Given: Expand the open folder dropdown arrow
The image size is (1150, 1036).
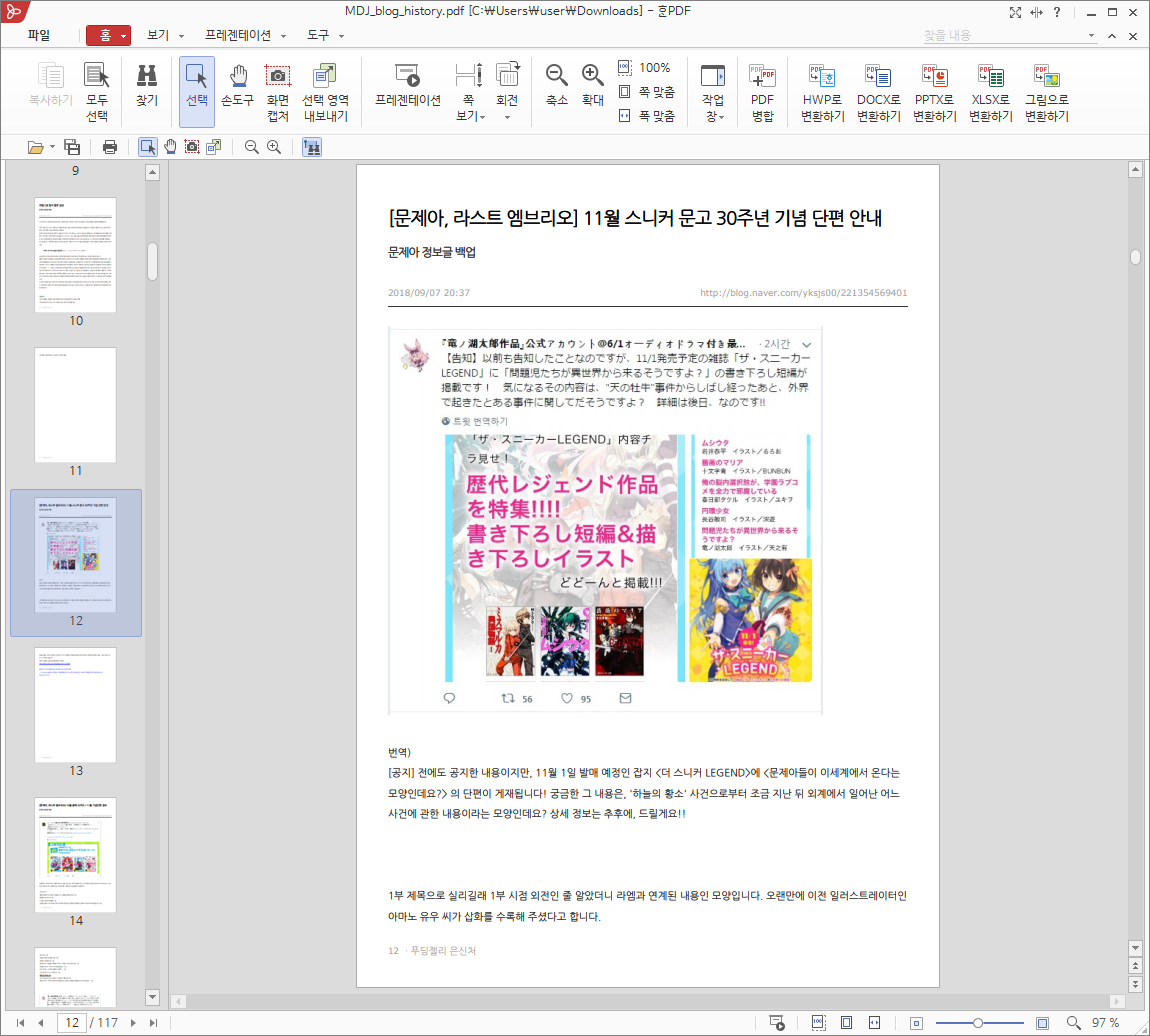Looking at the screenshot, I should [52, 147].
